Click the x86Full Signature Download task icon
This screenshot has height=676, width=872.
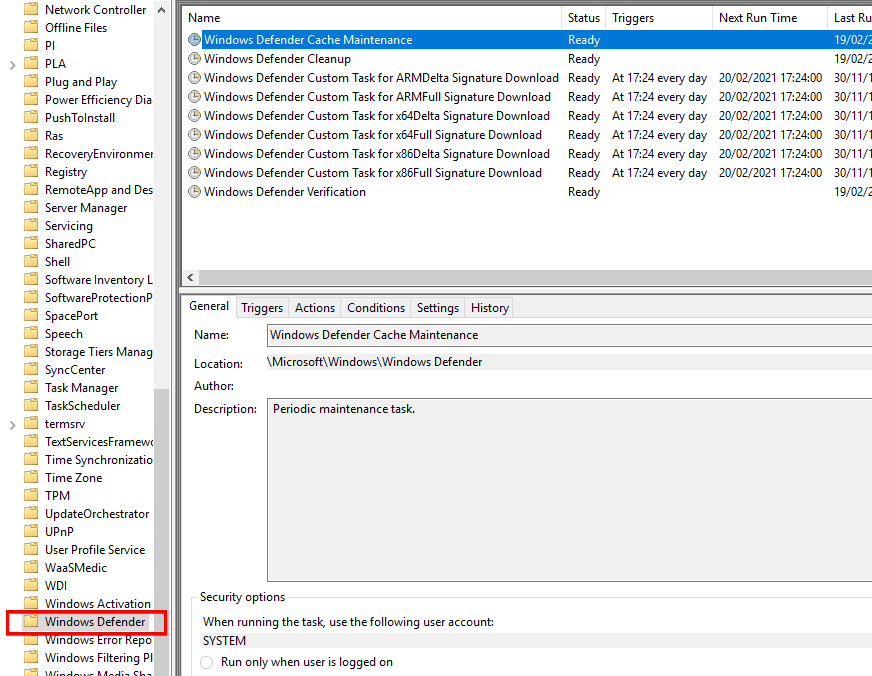point(194,172)
